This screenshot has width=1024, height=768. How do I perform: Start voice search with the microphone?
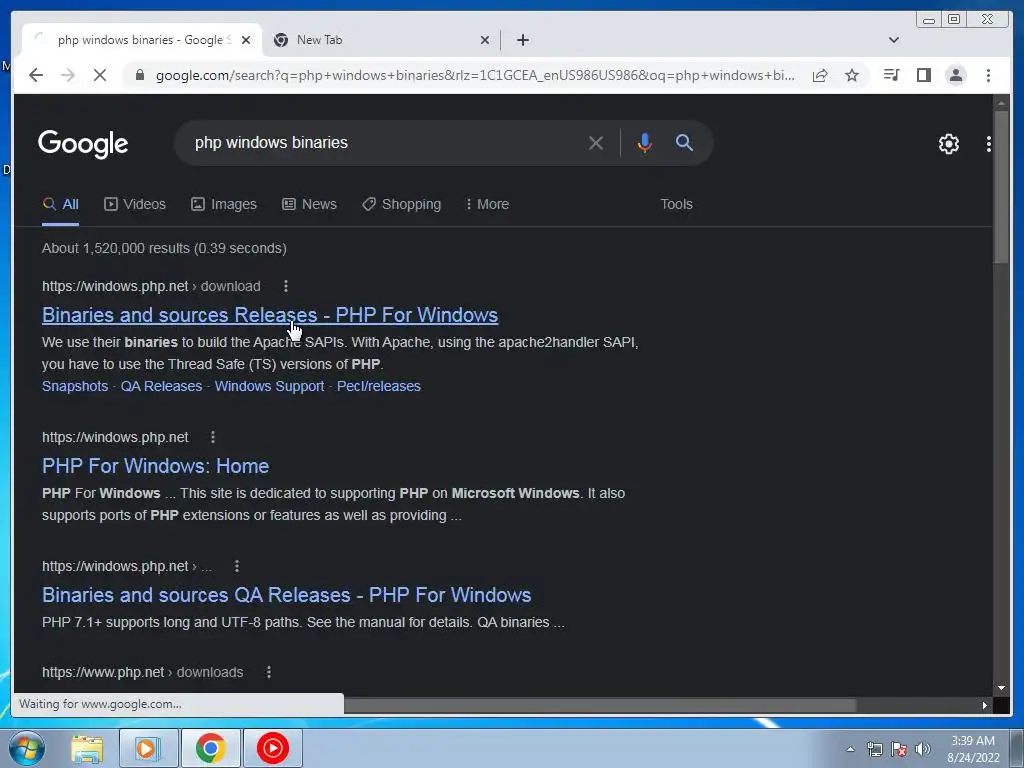pos(645,143)
